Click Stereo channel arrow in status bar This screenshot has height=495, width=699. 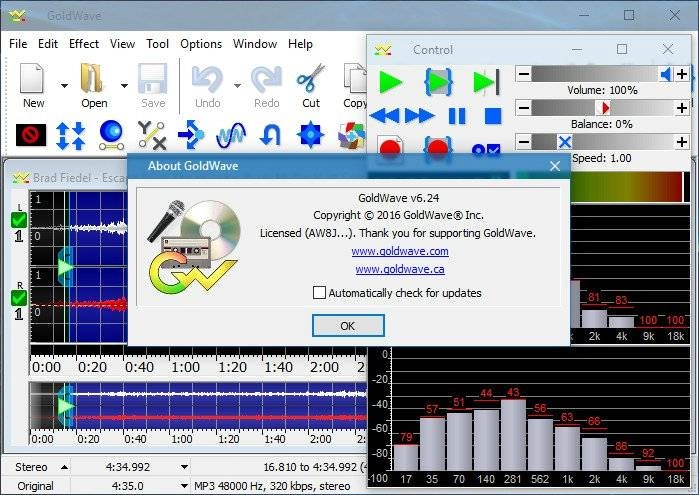click(x=65, y=467)
